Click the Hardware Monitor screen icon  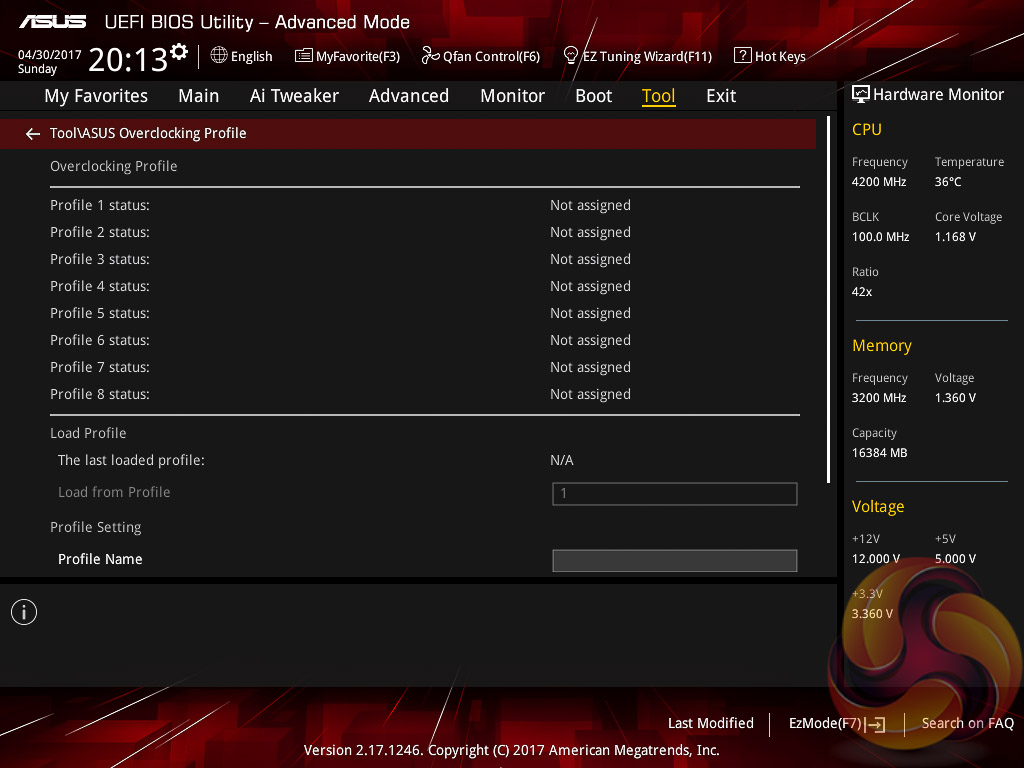pyautogui.click(x=861, y=95)
